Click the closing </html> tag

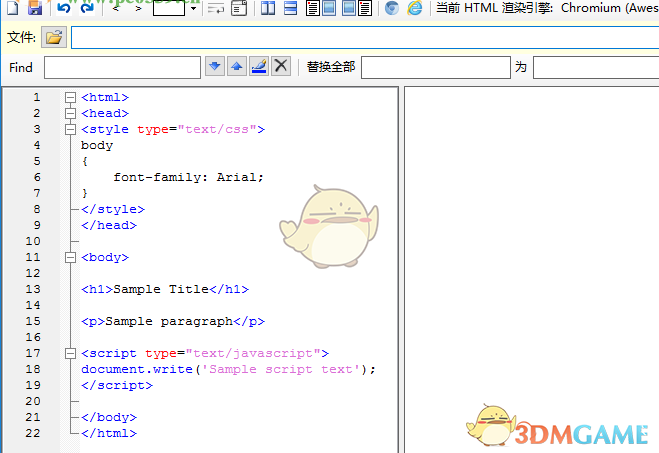tap(109, 433)
